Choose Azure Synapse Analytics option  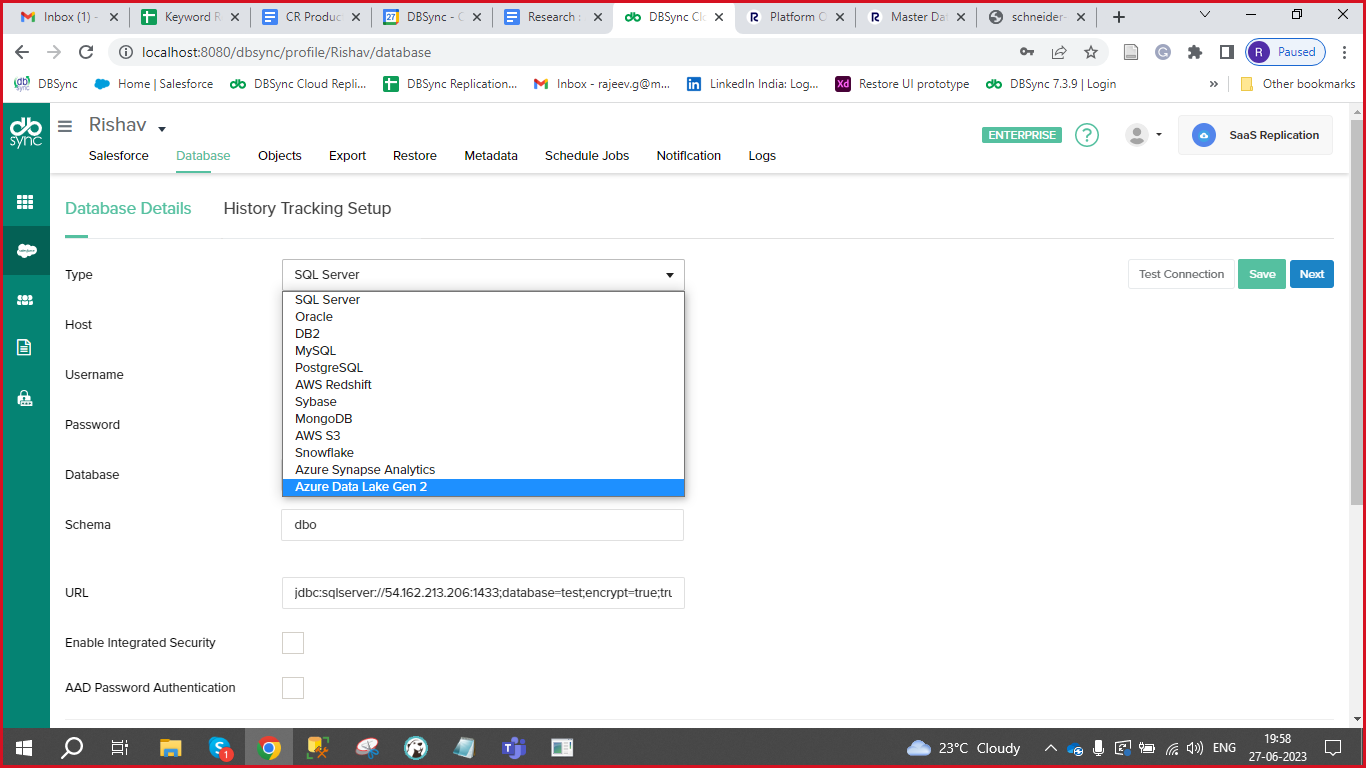(x=483, y=470)
